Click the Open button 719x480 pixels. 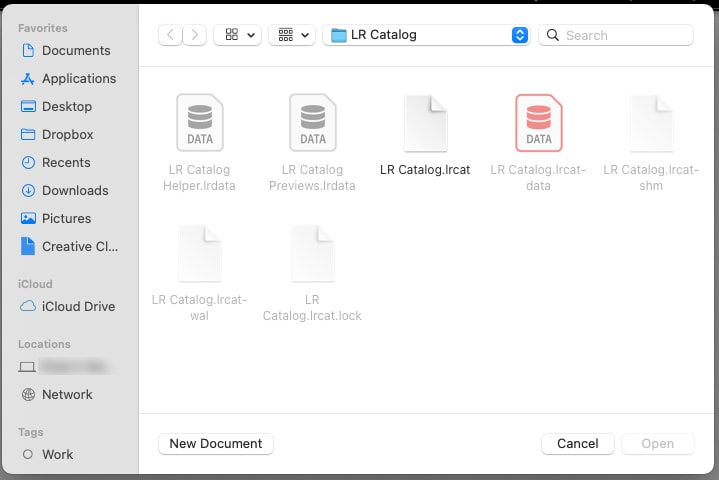(658, 444)
